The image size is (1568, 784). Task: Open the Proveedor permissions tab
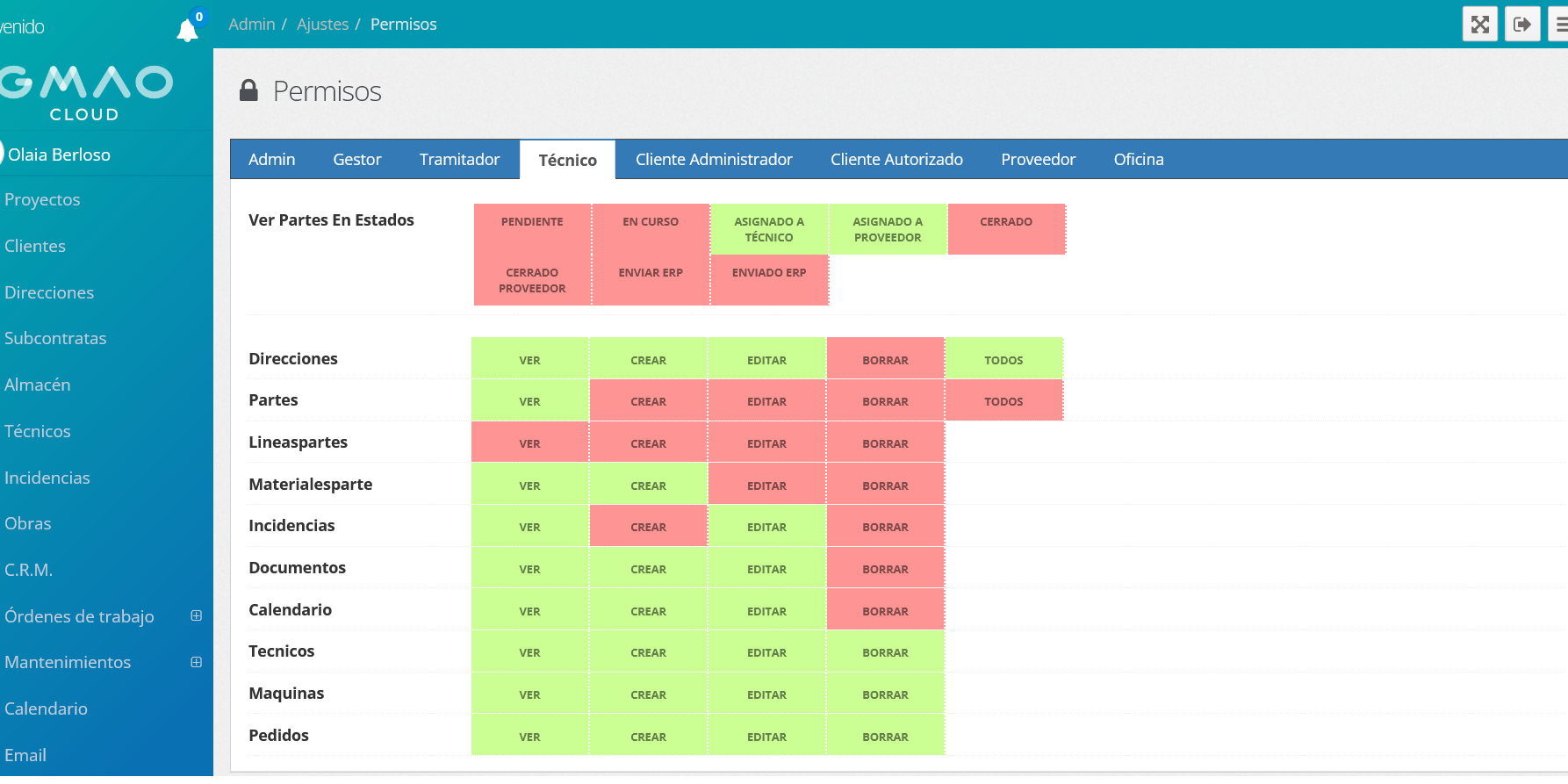pos(1038,160)
